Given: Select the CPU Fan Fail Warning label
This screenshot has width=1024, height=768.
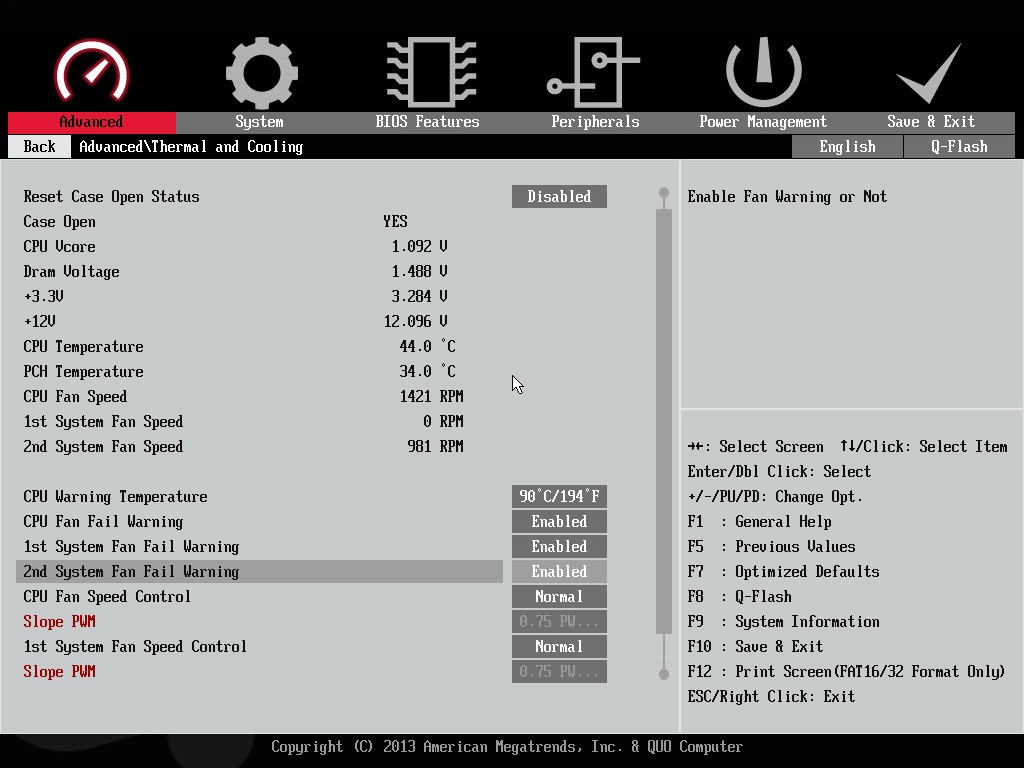Looking at the screenshot, I should point(103,522).
